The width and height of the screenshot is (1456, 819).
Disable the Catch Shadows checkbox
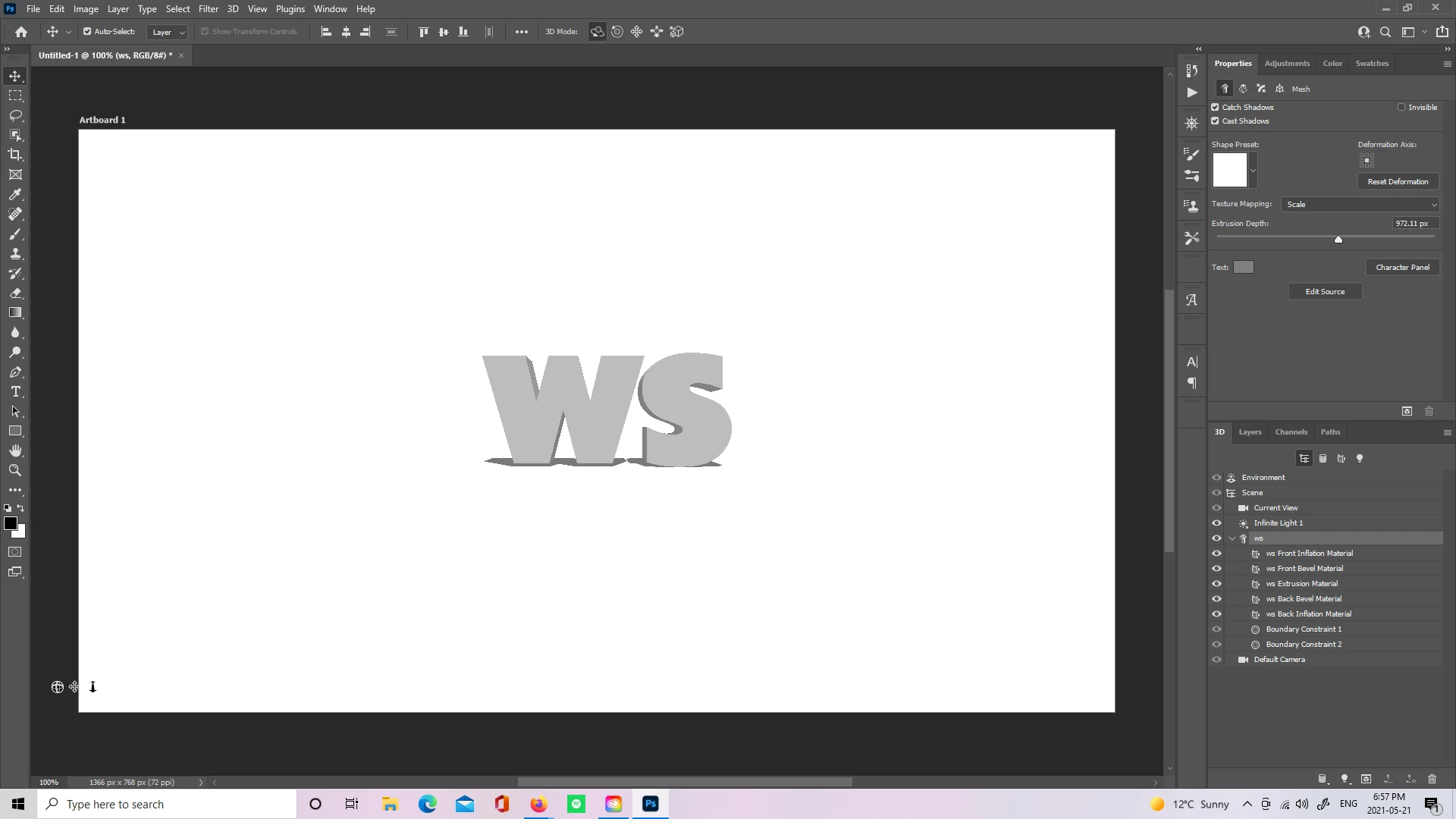(1216, 107)
